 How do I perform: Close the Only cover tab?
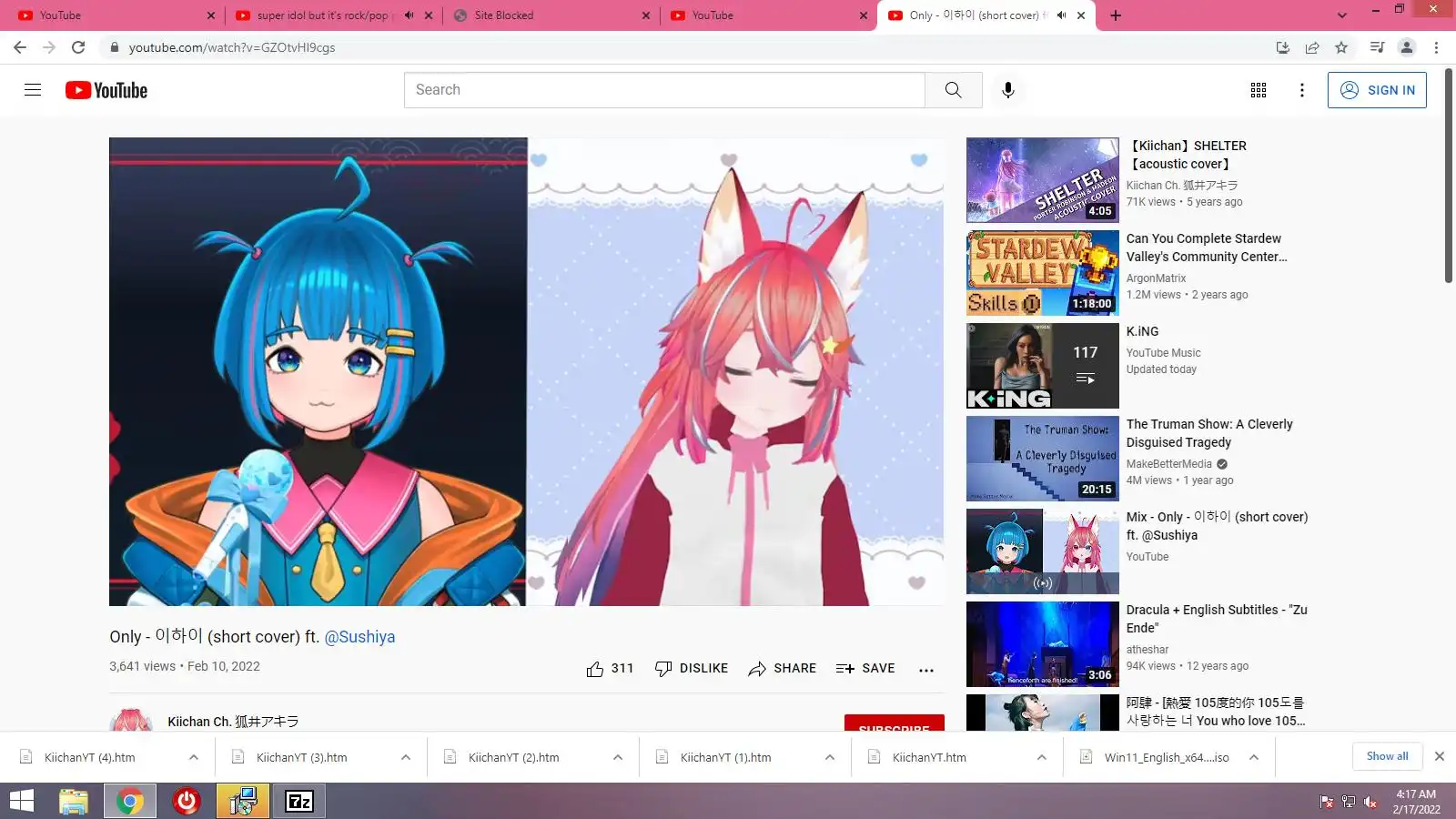point(1081,15)
